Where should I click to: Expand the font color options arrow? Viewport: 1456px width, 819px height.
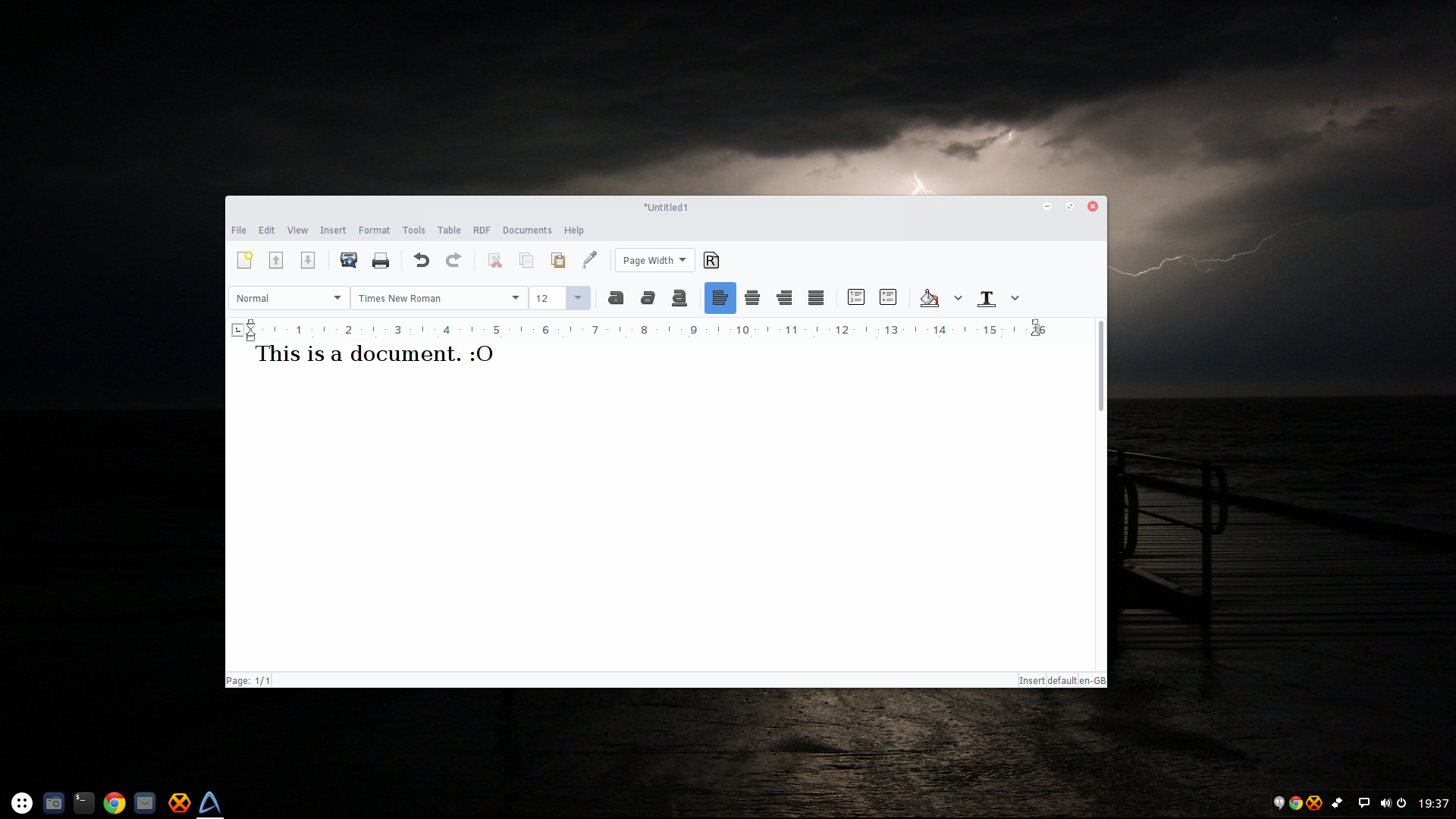(1015, 298)
